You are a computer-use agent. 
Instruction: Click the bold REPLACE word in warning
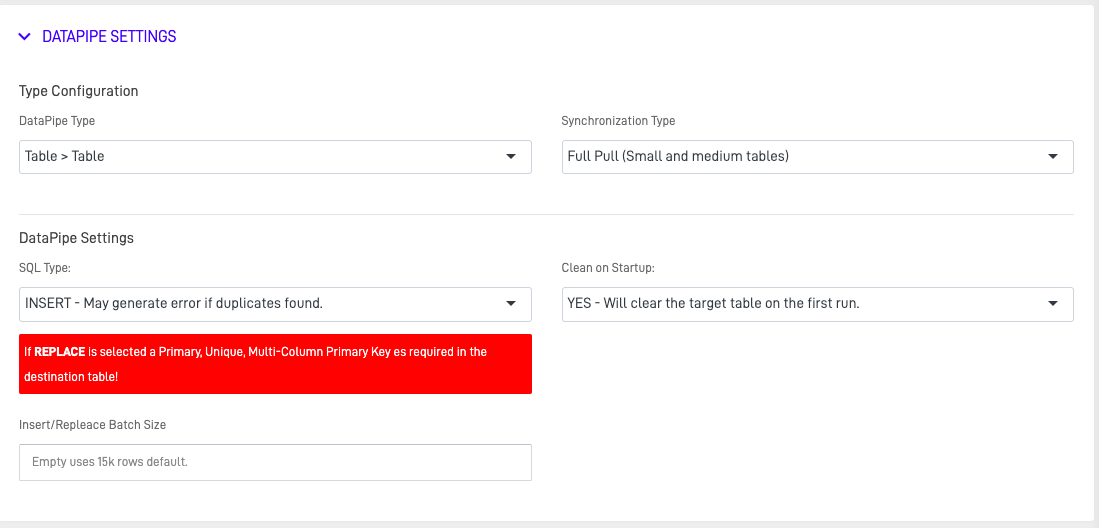[x=60, y=352]
